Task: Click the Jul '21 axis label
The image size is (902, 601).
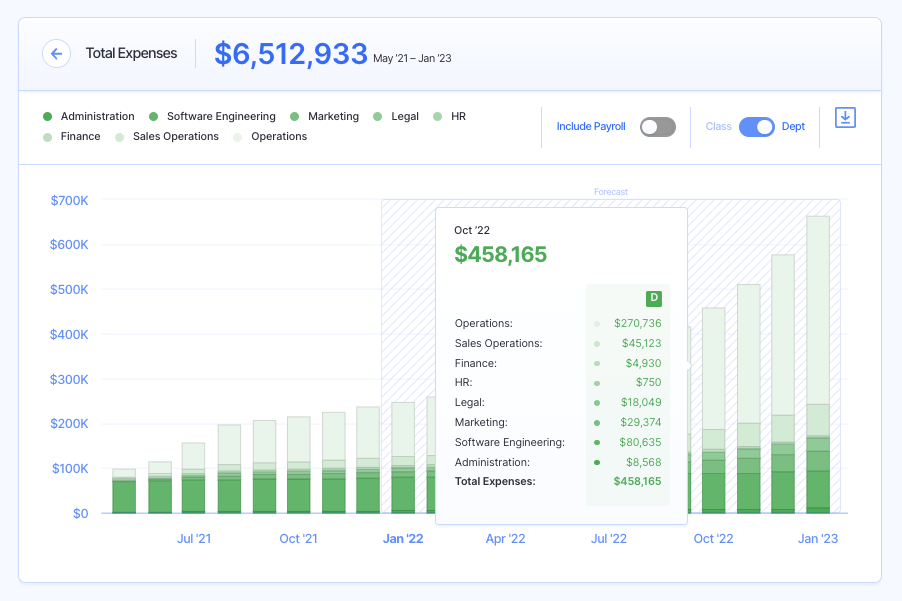Action: [194, 539]
